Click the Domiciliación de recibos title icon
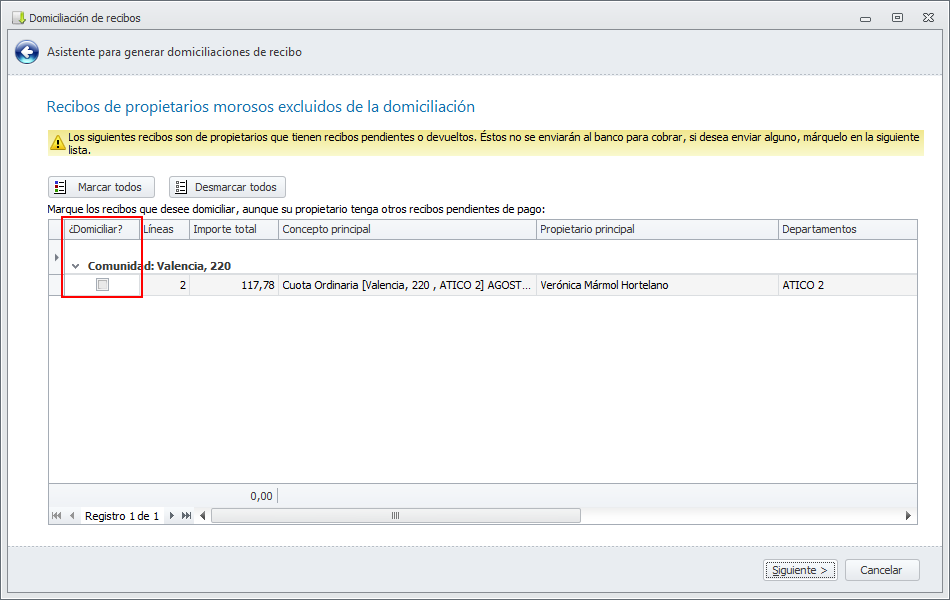The image size is (950, 600). coord(19,18)
